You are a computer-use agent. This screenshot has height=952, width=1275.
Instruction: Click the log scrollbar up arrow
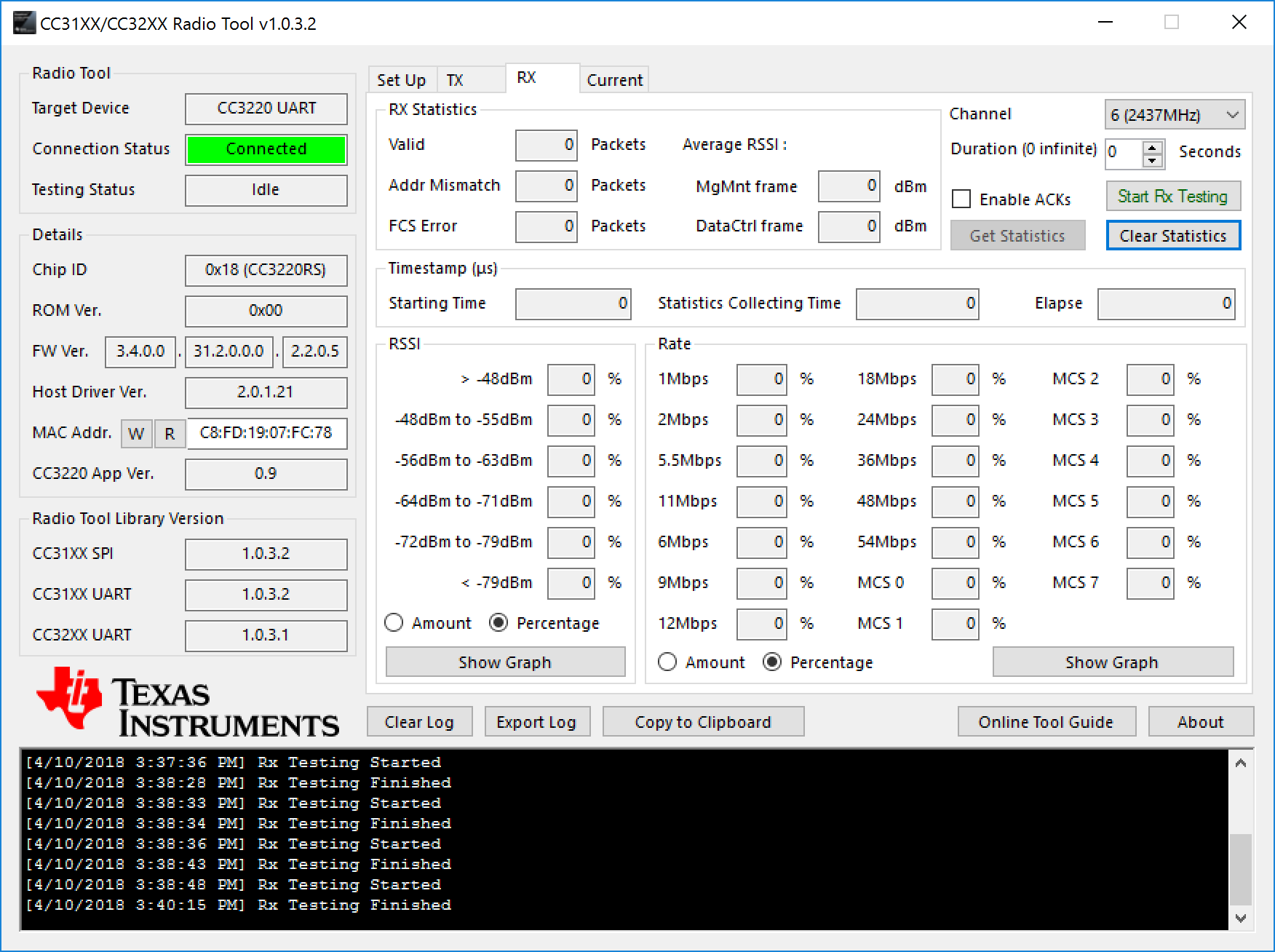pyautogui.click(x=1241, y=763)
